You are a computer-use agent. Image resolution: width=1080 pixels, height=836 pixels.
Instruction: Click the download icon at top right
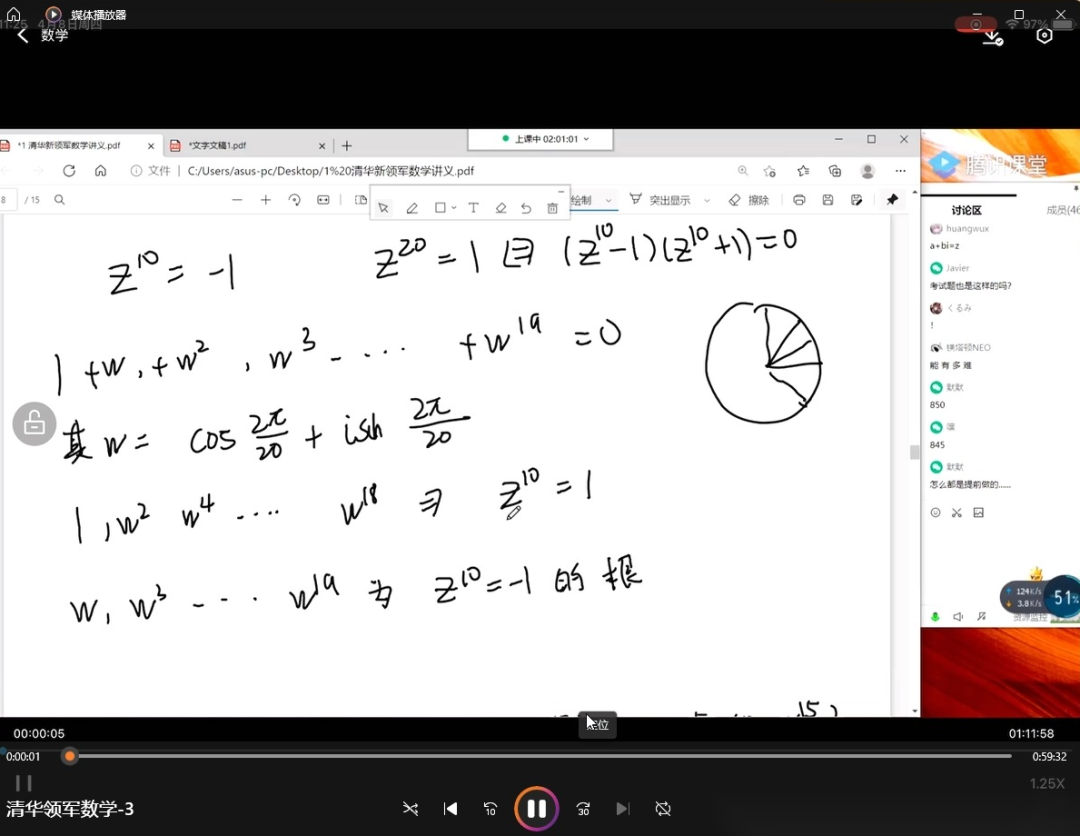click(x=992, y=36)
